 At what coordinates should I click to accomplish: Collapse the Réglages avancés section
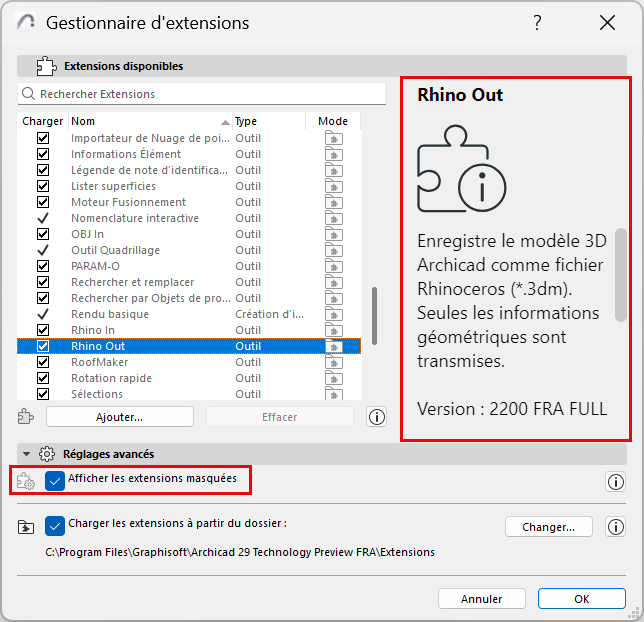tap(26, 454)
